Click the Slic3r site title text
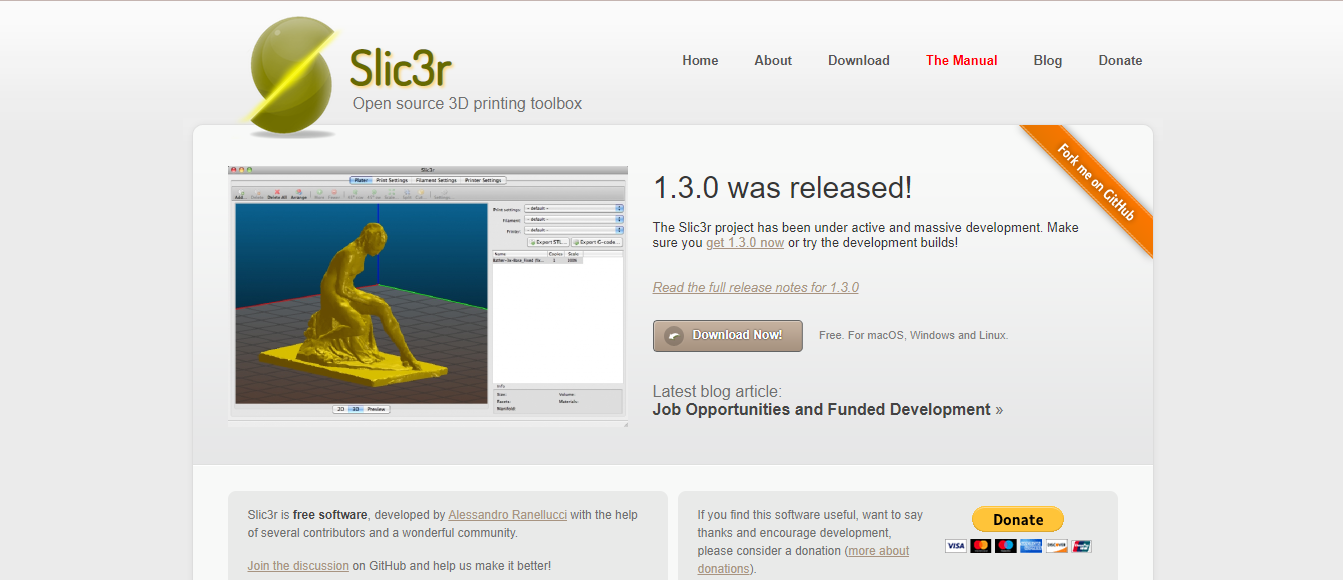The image size is (1343, 580). (x=401, y=69)
